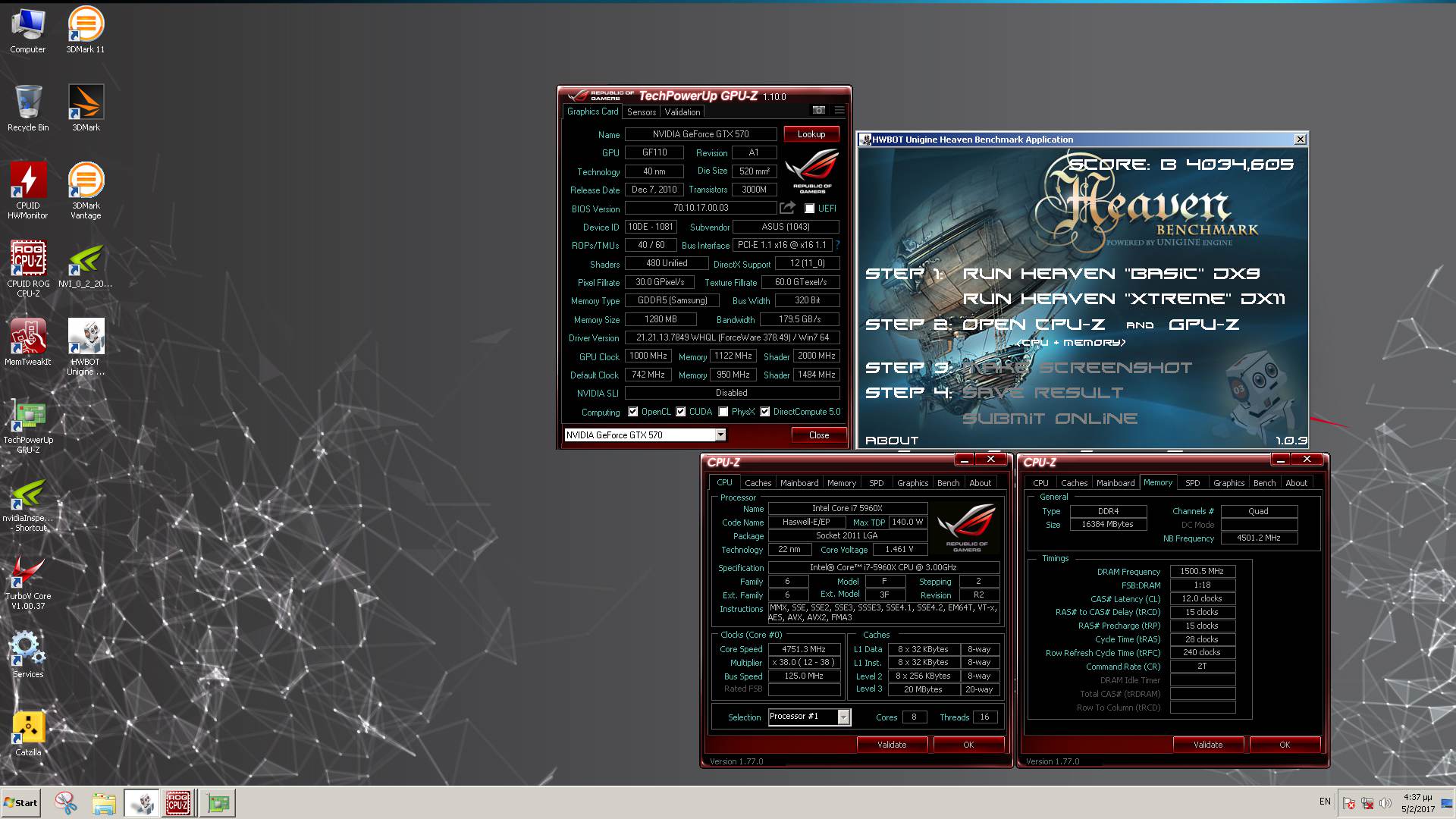
Task: Click Run Heaven "Basic" DX9 option
Action: [x=1111, y=273]
